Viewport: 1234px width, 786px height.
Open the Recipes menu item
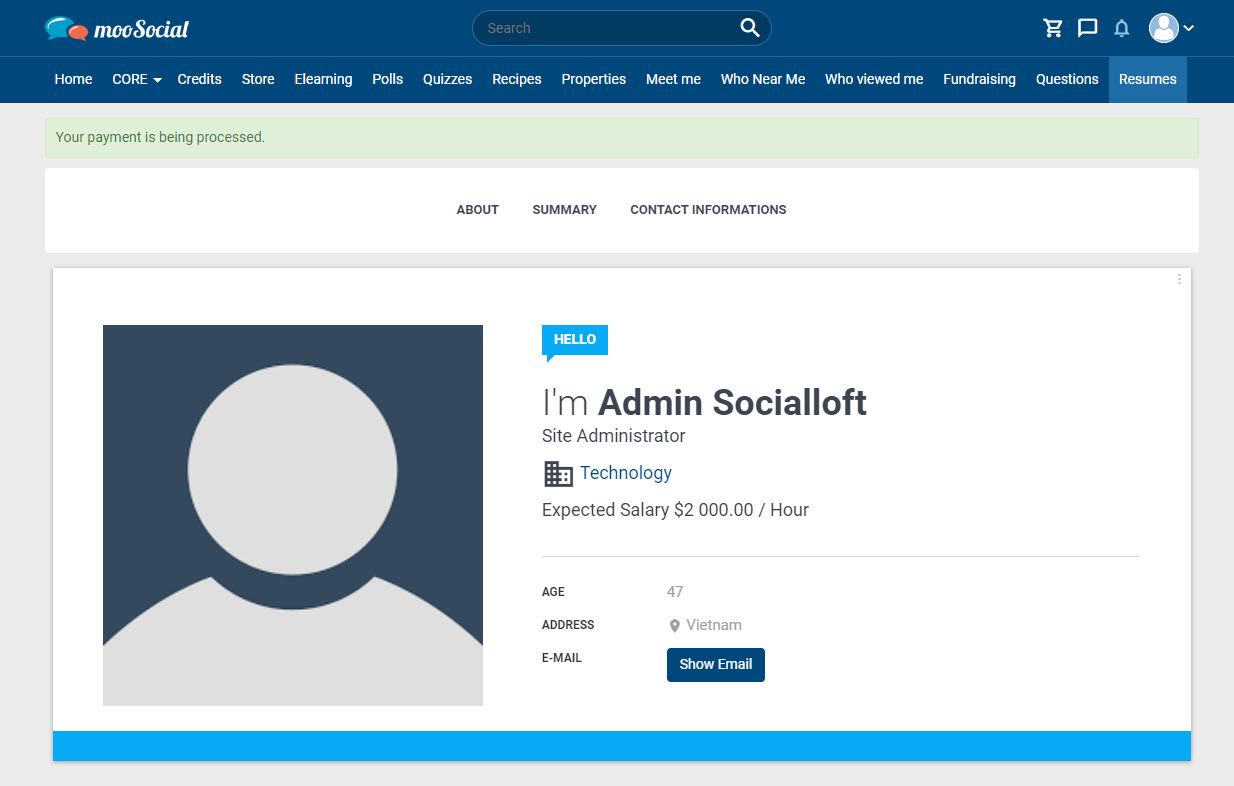tap(516, 79)
